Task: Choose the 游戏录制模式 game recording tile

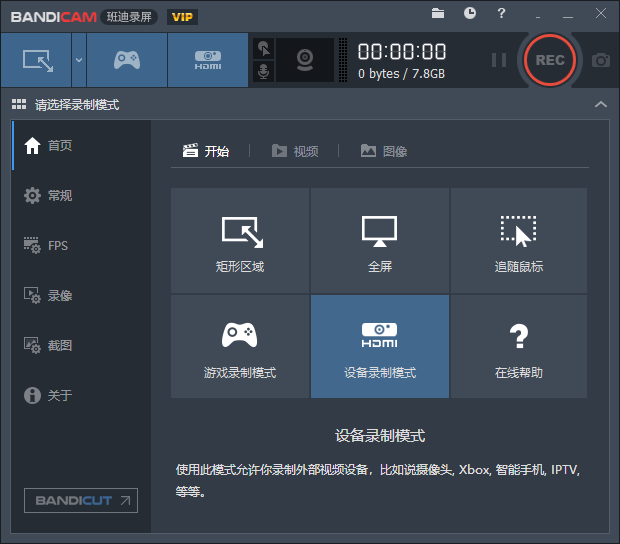Action: tap(240, 346)
